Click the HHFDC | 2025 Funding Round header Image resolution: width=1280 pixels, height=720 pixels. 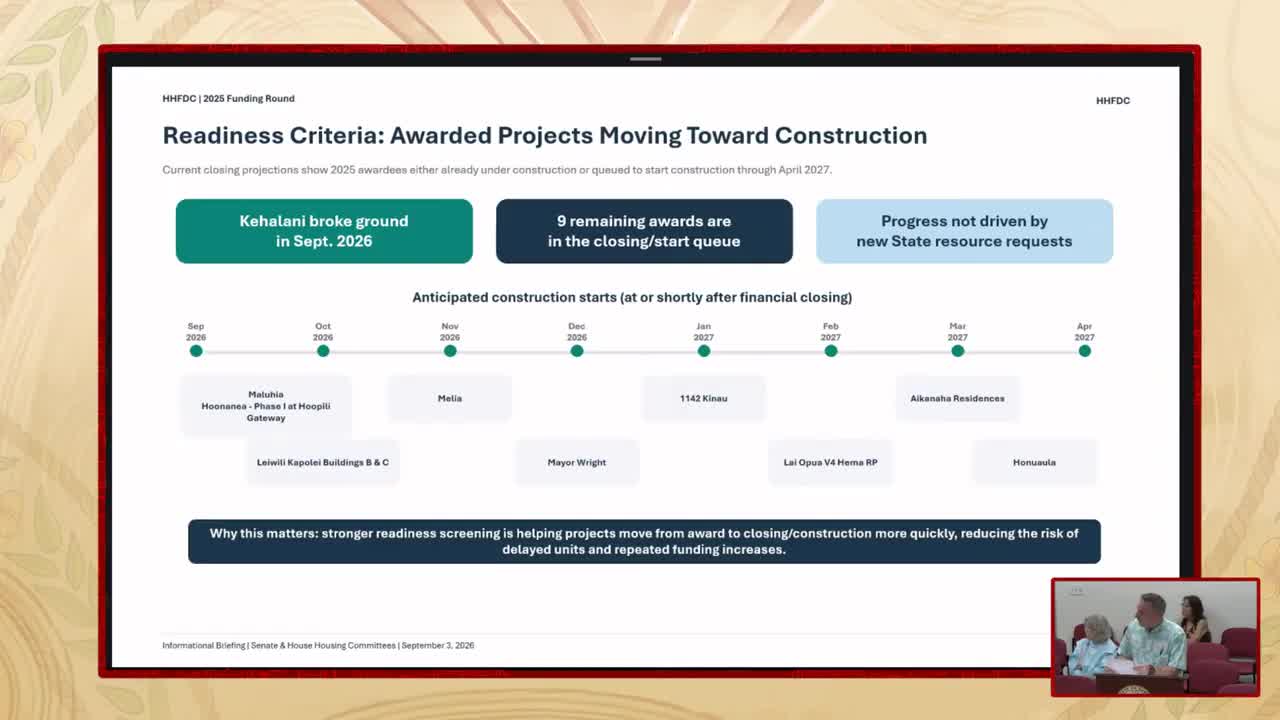(x=228, y=98)
